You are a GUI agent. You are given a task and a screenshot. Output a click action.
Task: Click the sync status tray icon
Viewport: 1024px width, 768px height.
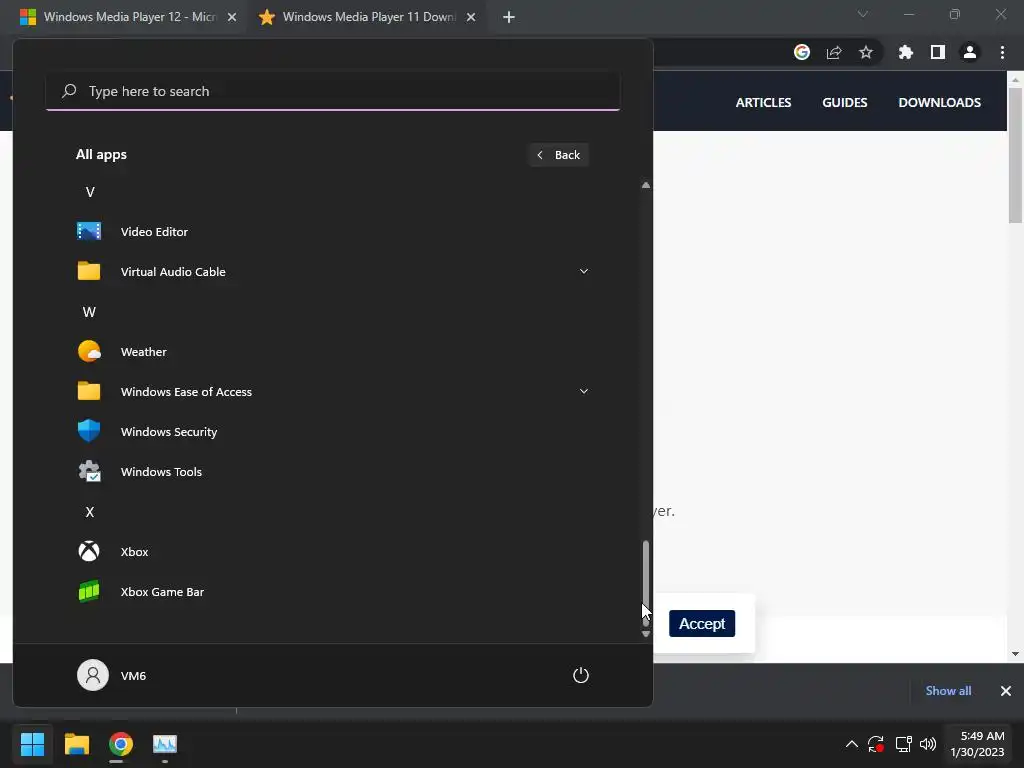tap(876, 744)
